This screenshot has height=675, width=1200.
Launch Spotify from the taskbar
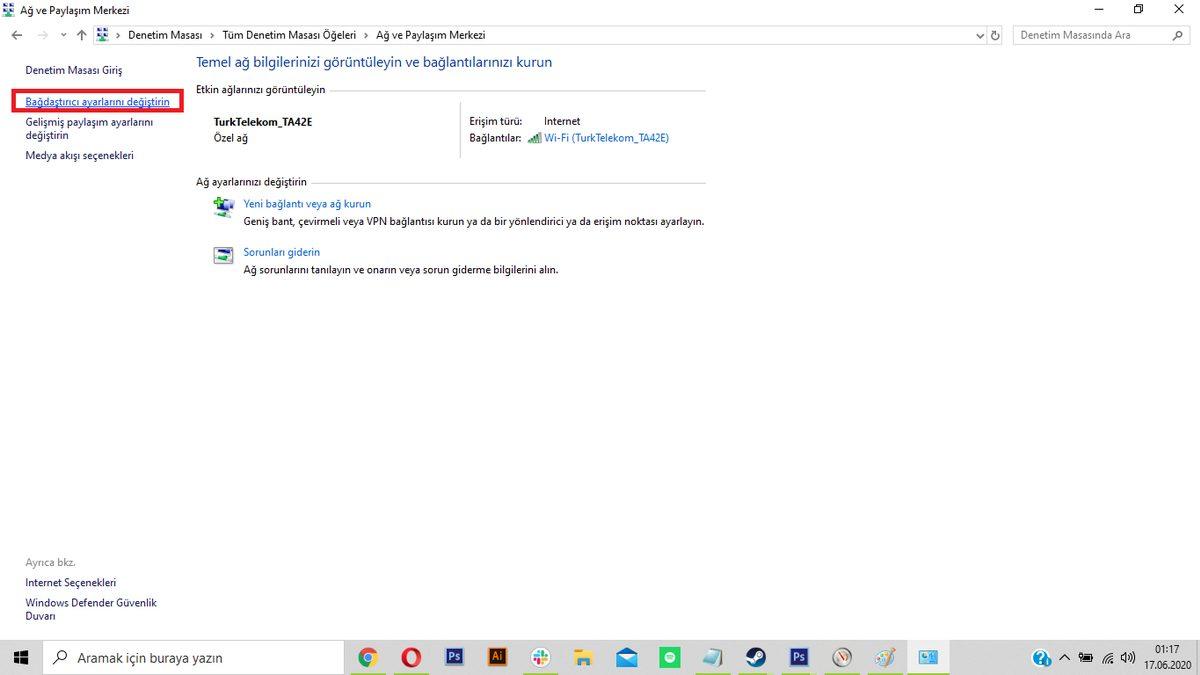point(670,657)
